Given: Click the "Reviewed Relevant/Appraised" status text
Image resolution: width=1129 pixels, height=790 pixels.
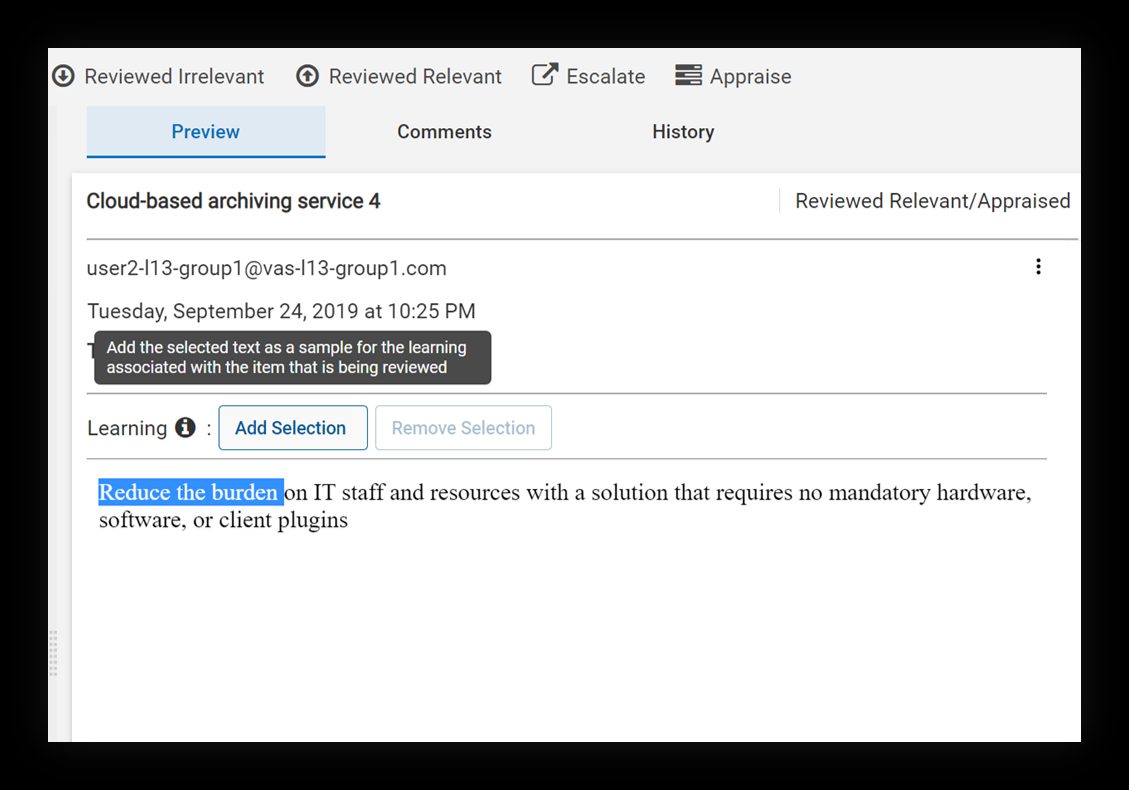Looking at the screenshot, I should click(932, 201).
